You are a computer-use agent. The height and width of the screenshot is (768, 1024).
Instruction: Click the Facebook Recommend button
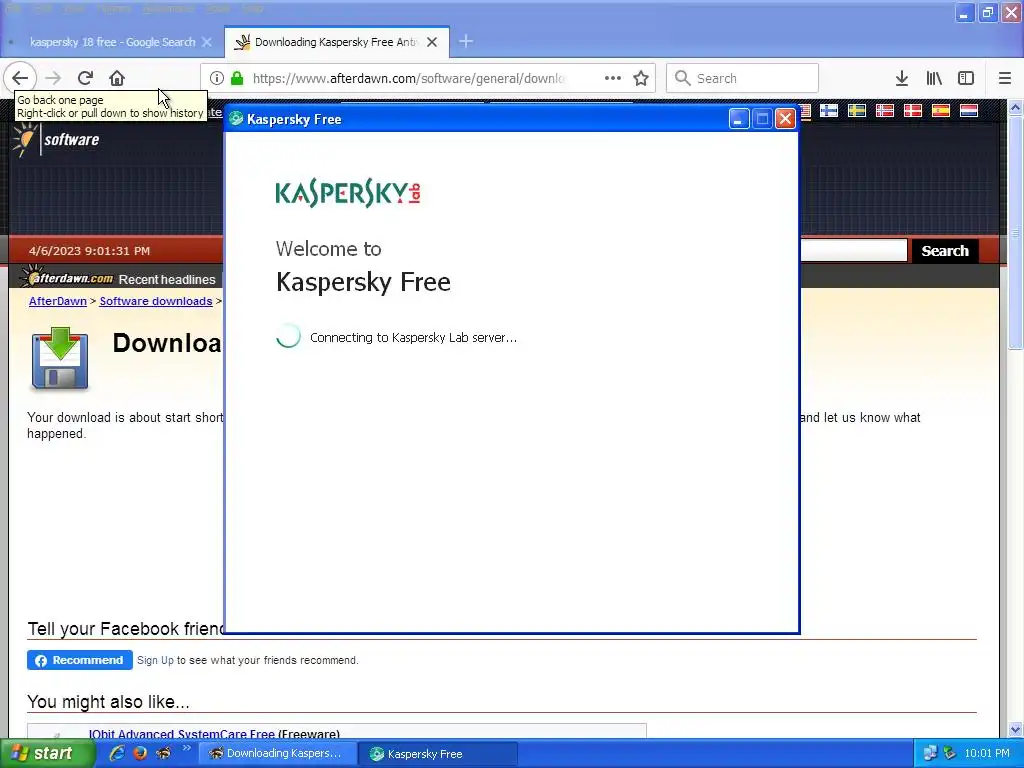80,660
